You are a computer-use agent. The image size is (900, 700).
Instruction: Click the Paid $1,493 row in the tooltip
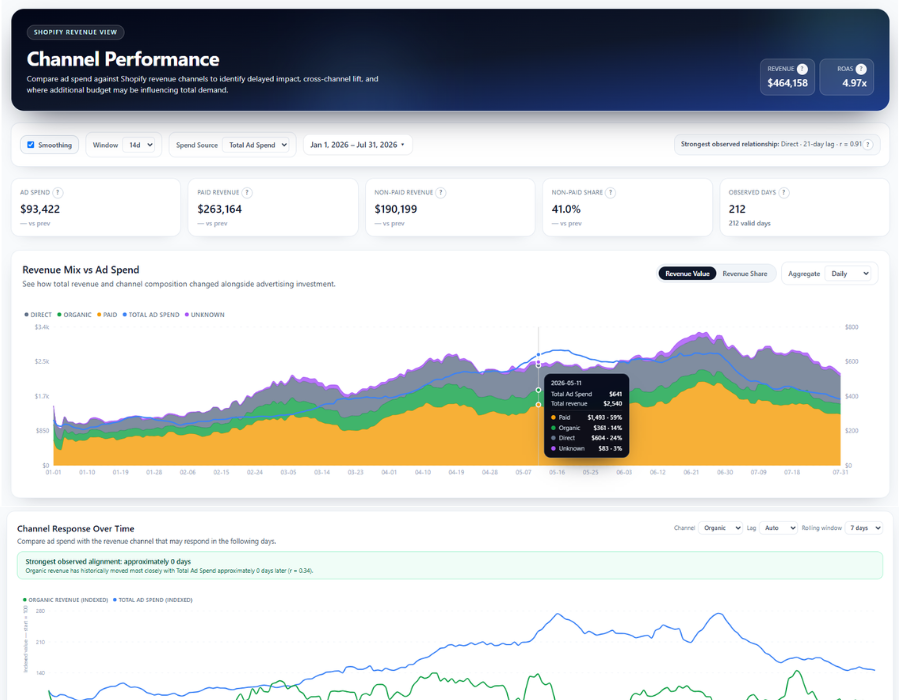click(x=586, y=418)
